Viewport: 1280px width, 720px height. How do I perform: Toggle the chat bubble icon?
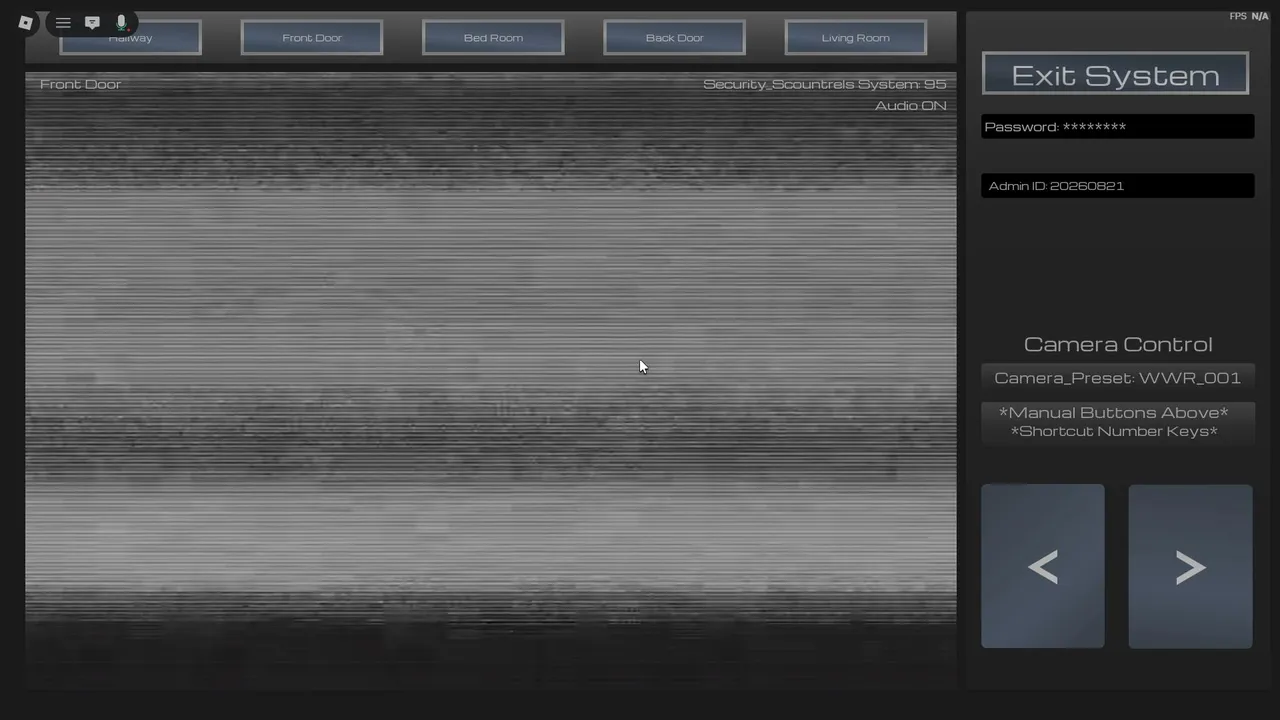(x=92, y=22)
